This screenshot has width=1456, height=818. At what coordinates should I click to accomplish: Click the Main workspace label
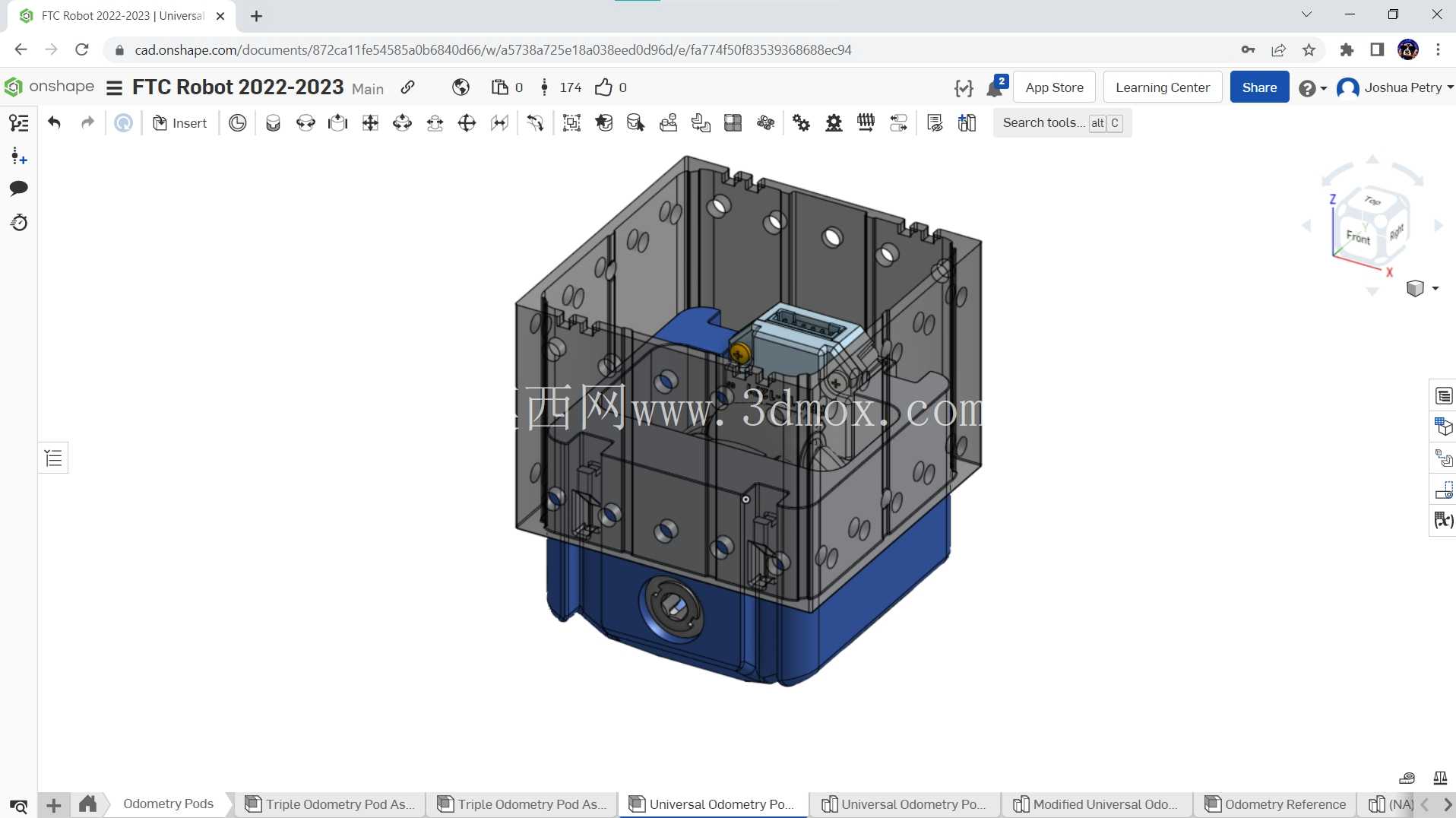[x=368, y=89]
